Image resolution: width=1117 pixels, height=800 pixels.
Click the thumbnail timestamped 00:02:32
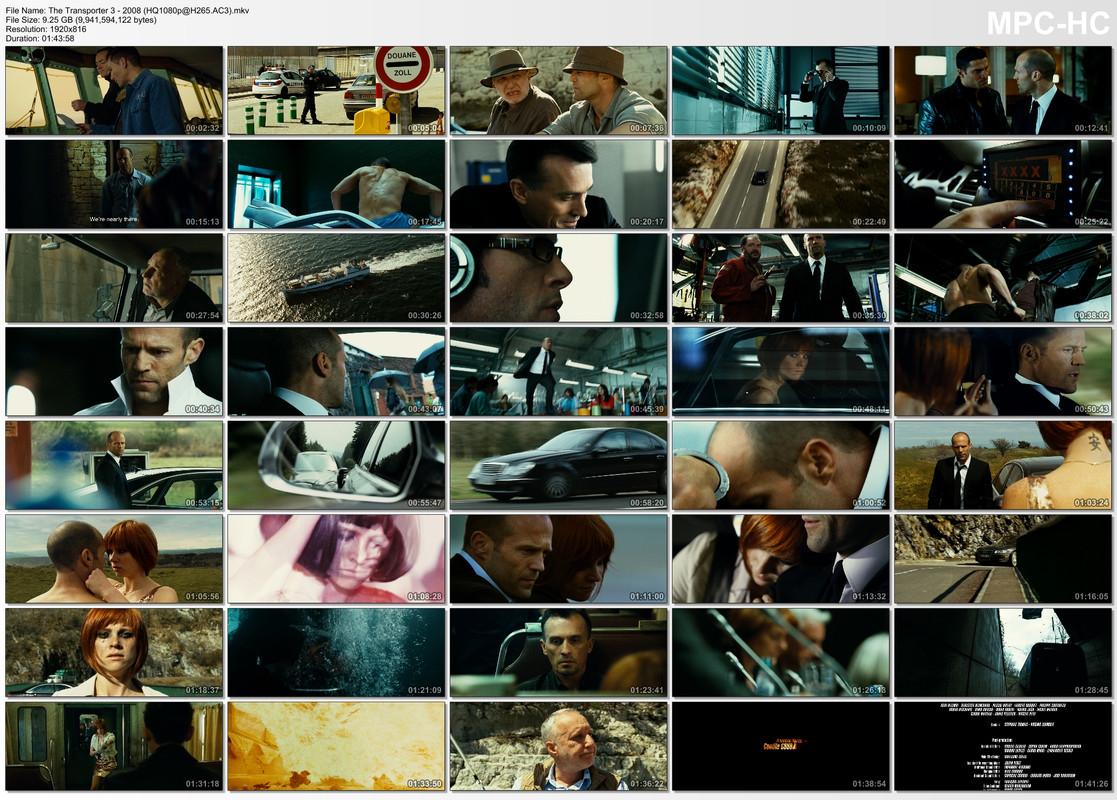click(x=114, y=90)
